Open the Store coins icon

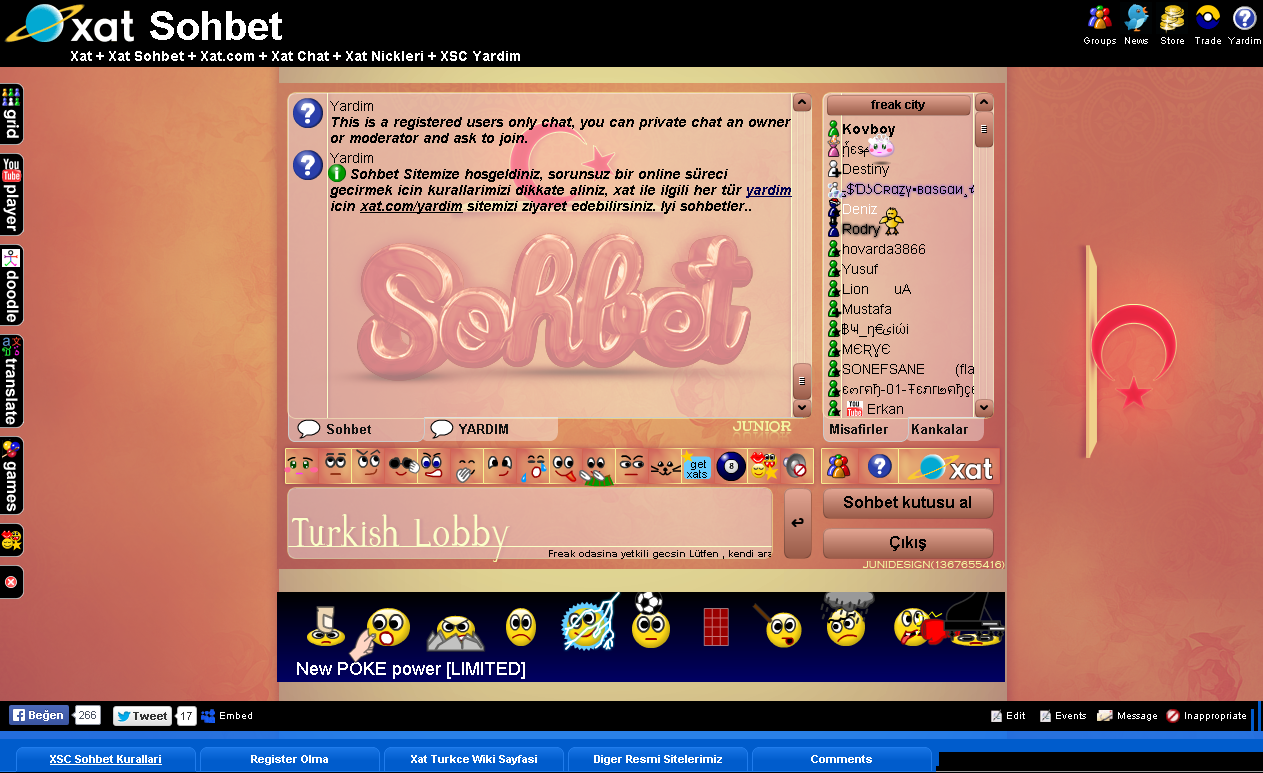[1172, 25]
